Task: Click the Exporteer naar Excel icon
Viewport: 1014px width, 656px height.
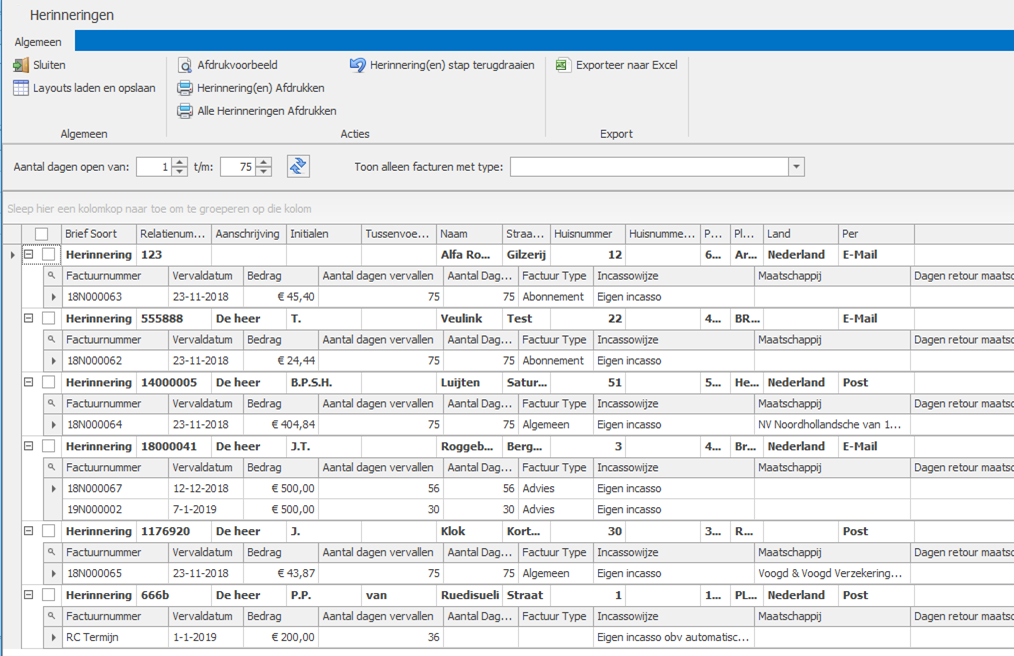Action: click(x=563, y=65)
